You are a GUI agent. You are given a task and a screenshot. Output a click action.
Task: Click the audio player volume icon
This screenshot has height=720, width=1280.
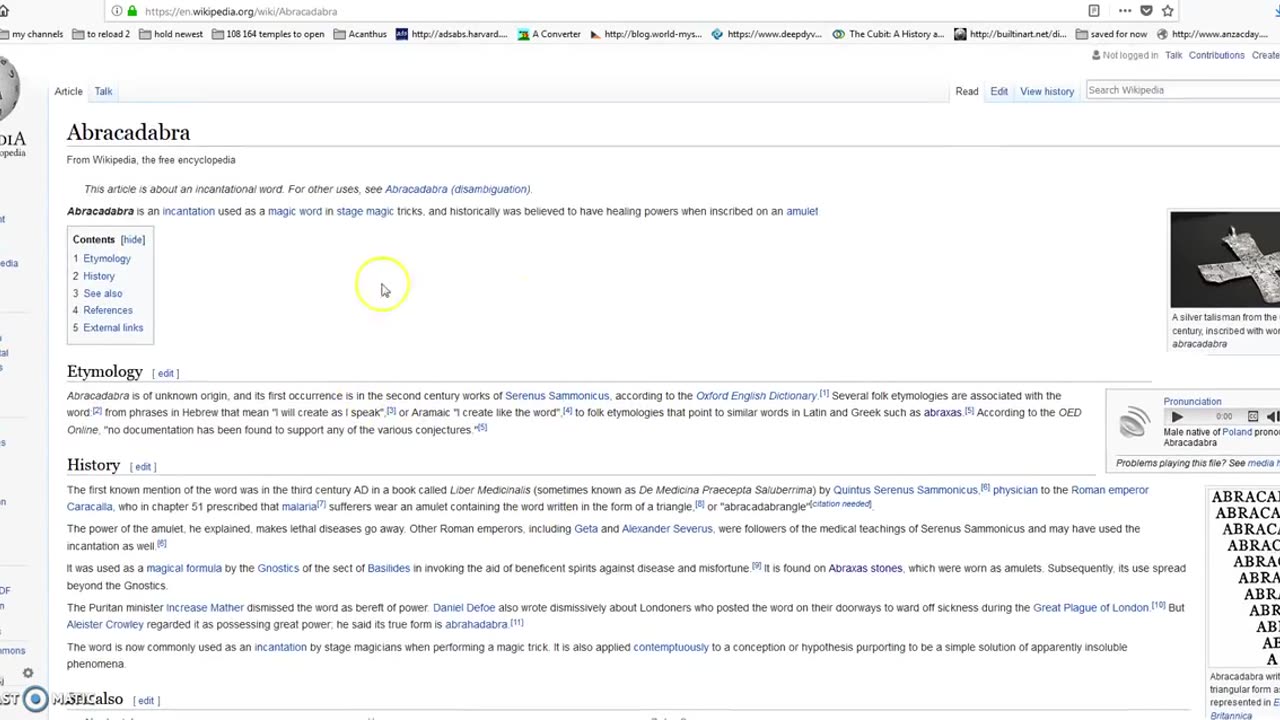pos(1272,416)
